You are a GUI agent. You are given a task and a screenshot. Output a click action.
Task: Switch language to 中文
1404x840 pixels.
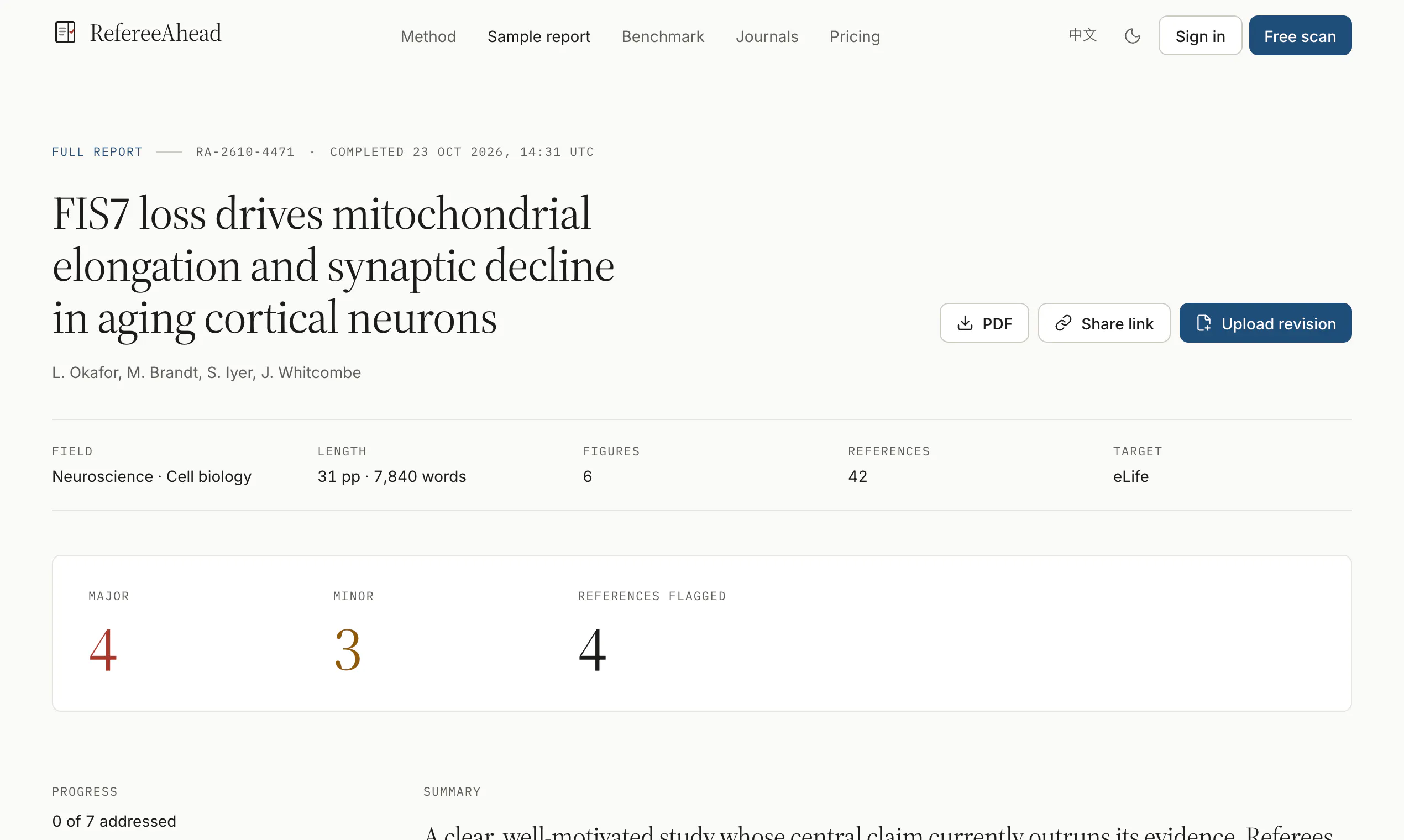pyautogui.click(x=1082, y=35)
